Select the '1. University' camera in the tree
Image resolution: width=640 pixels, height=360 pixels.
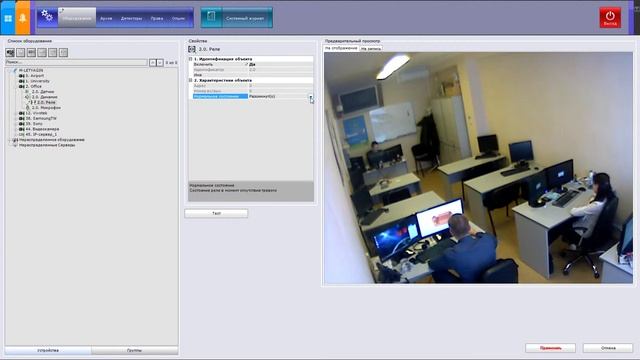click(38, 81)
